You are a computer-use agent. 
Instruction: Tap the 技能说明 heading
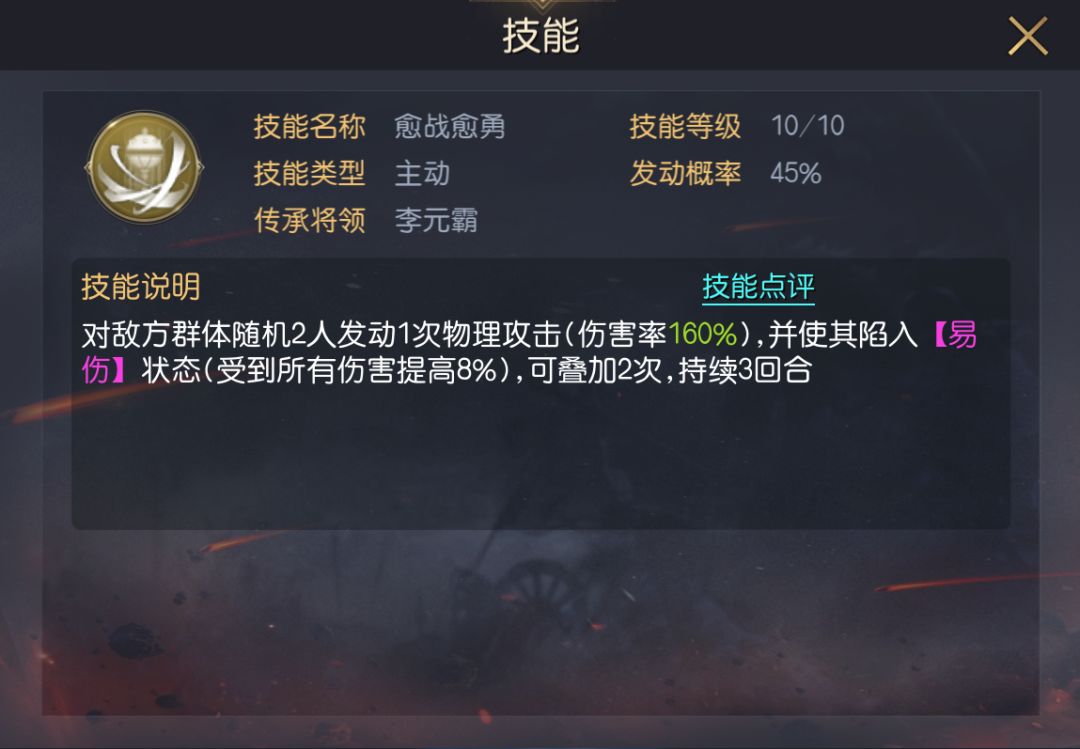point(141,287)
